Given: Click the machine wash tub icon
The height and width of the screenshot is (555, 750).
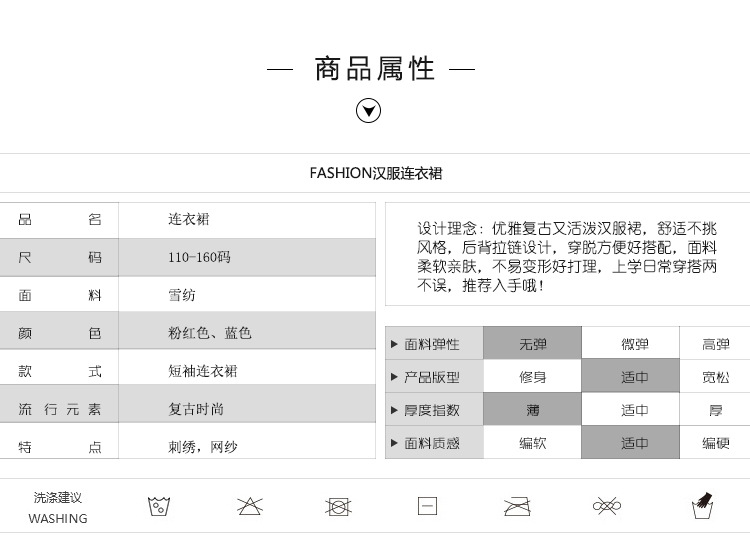Looking at the screenshot, I should point(159,507).
